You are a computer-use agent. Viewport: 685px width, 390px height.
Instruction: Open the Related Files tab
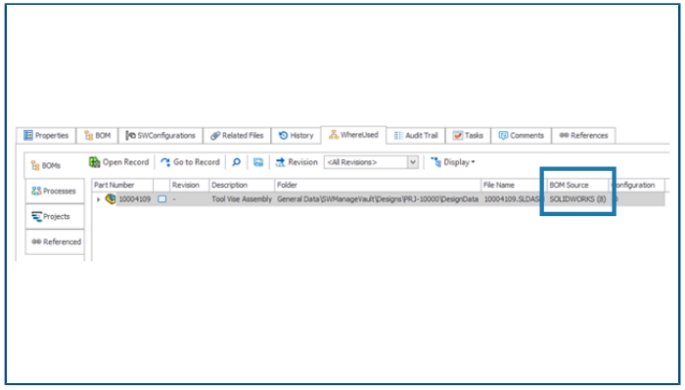237,135
